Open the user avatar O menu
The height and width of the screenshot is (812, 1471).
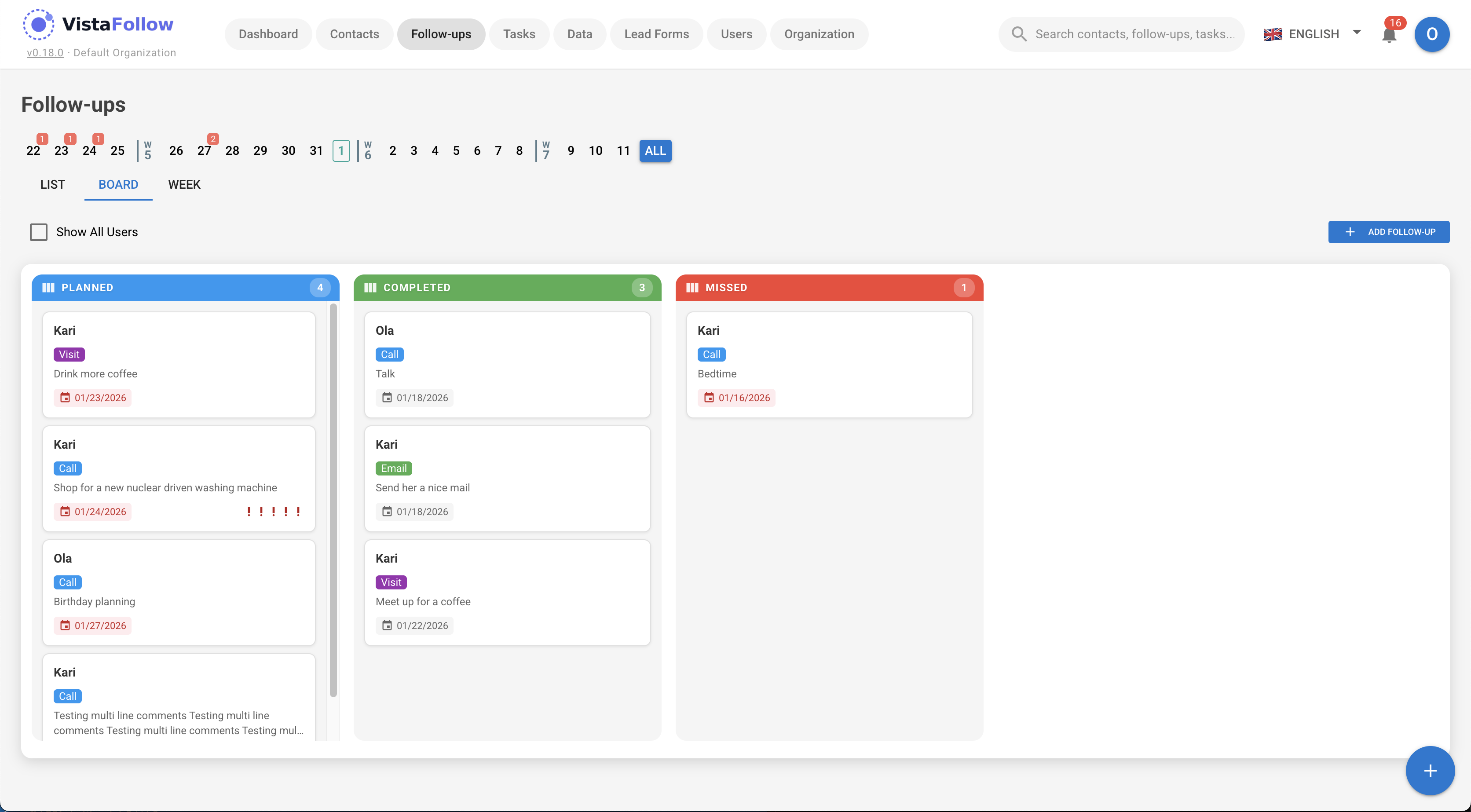pyautogui.click(x=1431, y=34)
